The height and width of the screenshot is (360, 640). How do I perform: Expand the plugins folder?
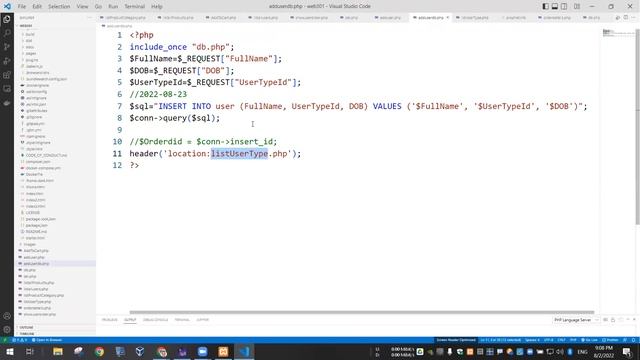(x=32, y=60)
